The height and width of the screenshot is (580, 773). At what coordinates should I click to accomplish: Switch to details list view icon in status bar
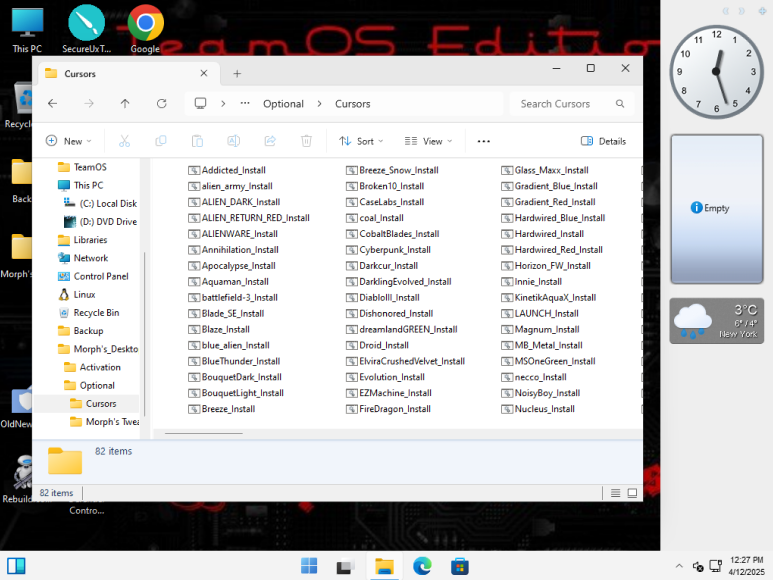(615, 493)
